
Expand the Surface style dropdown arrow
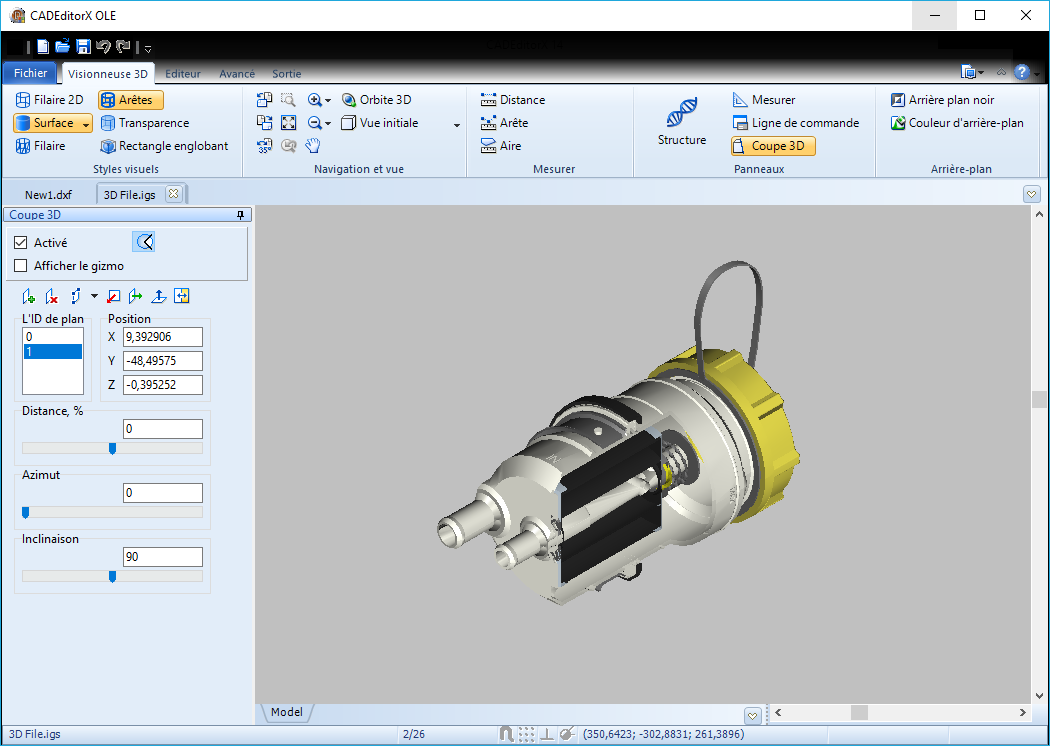pos(86,124)
